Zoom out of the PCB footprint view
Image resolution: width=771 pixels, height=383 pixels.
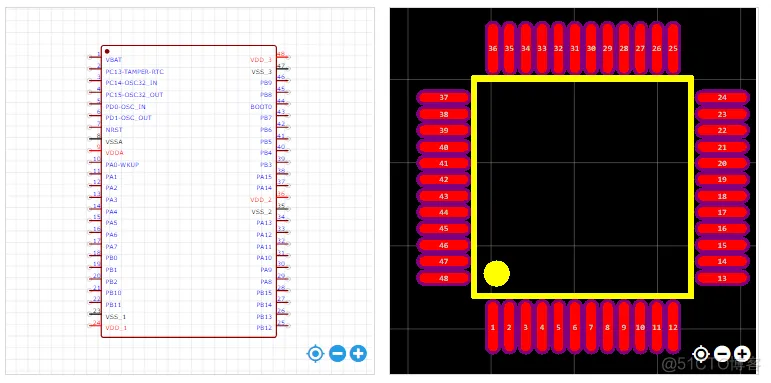point(721,354)
